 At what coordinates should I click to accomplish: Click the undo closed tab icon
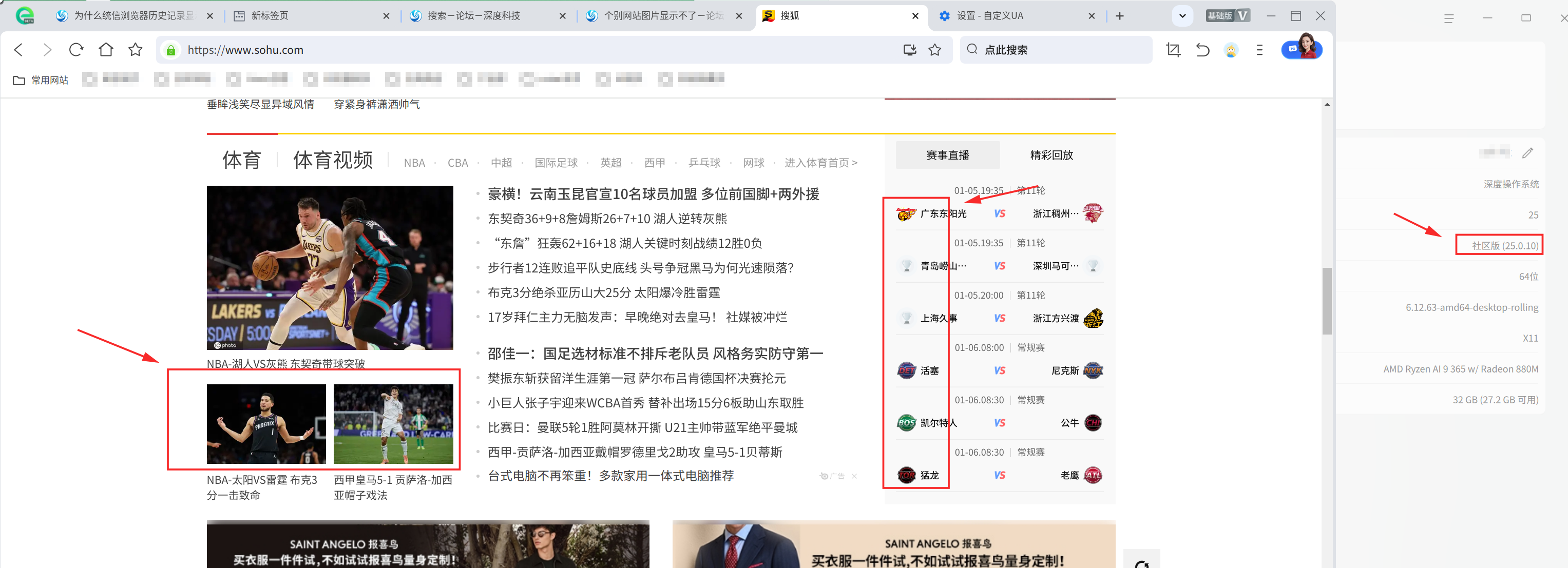(x=1202, y=50)
